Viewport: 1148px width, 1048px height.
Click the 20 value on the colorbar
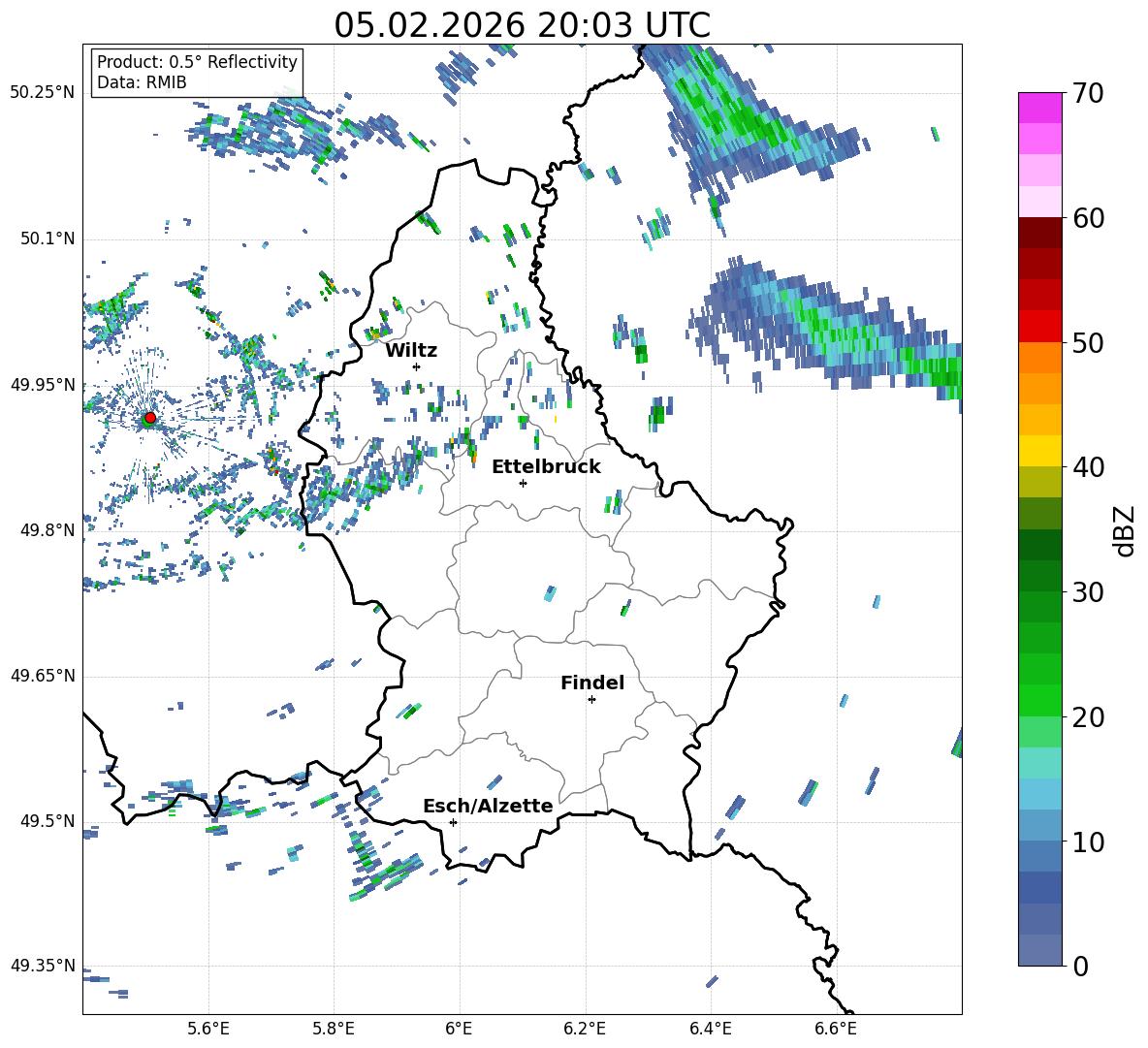tap(1088, 717)
